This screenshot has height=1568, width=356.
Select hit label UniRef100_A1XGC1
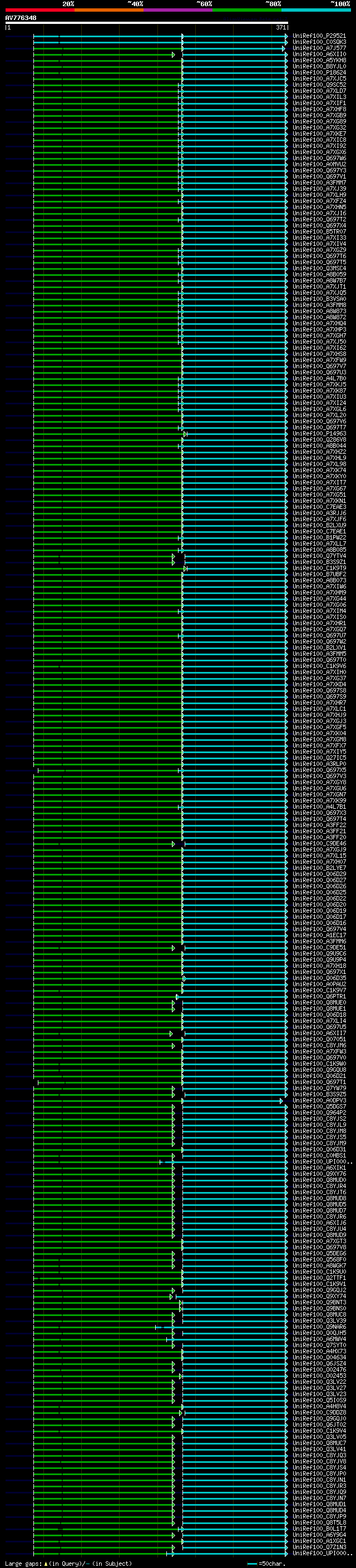pos(319,1541)
